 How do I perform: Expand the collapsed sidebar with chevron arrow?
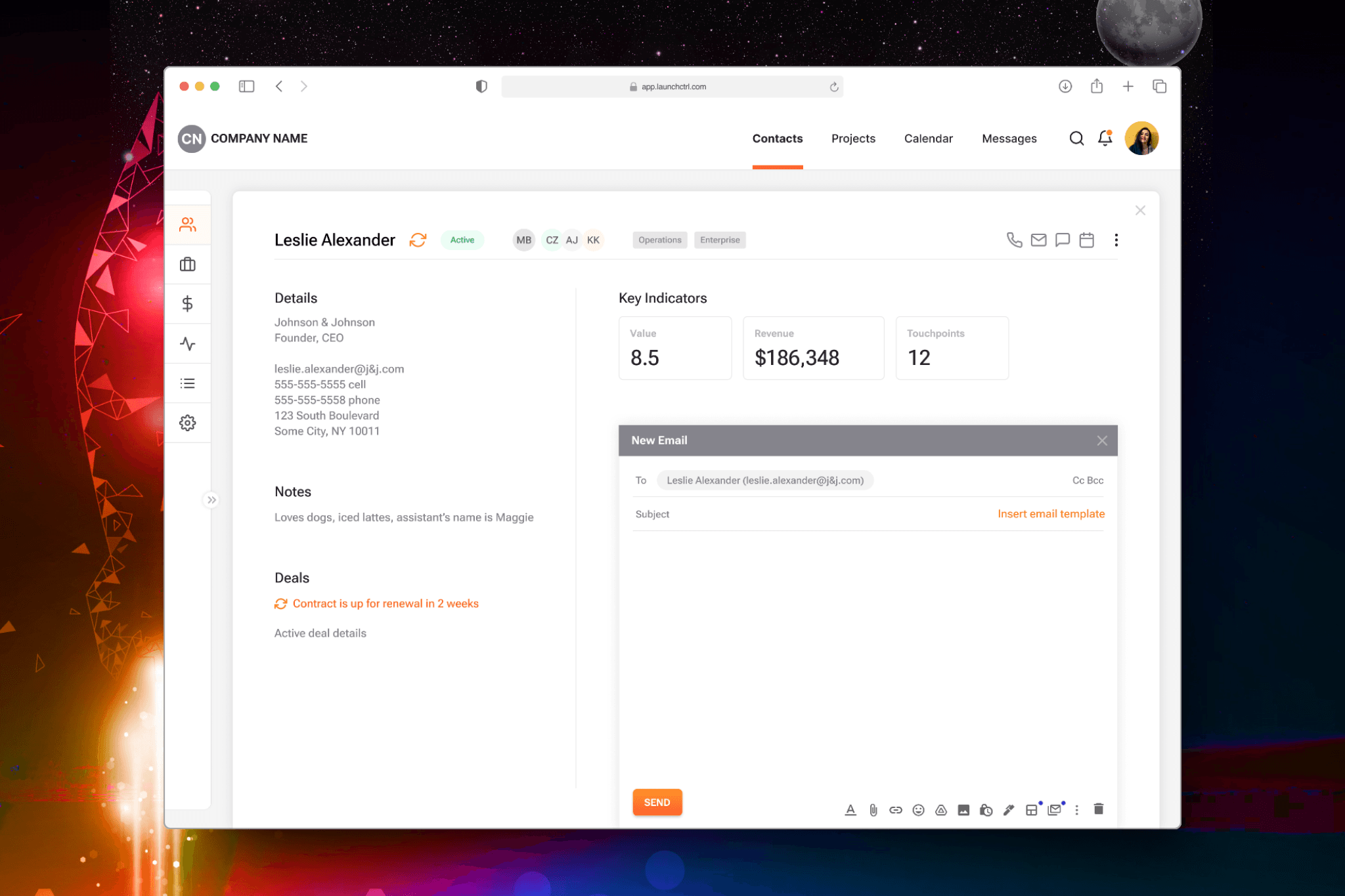pyautogui.click(x=211, y=500)
